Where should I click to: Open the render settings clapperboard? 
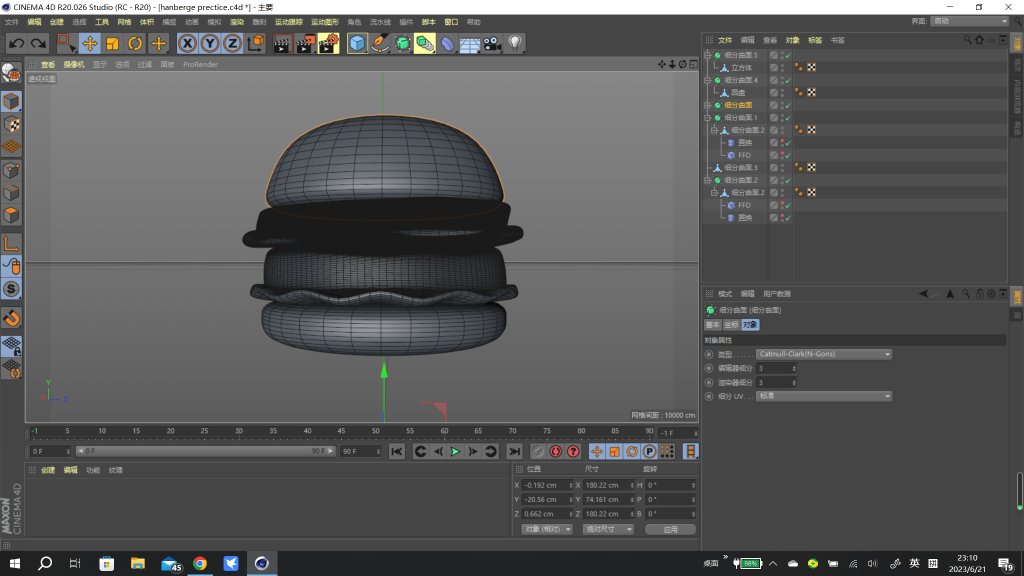coord(328,44)
